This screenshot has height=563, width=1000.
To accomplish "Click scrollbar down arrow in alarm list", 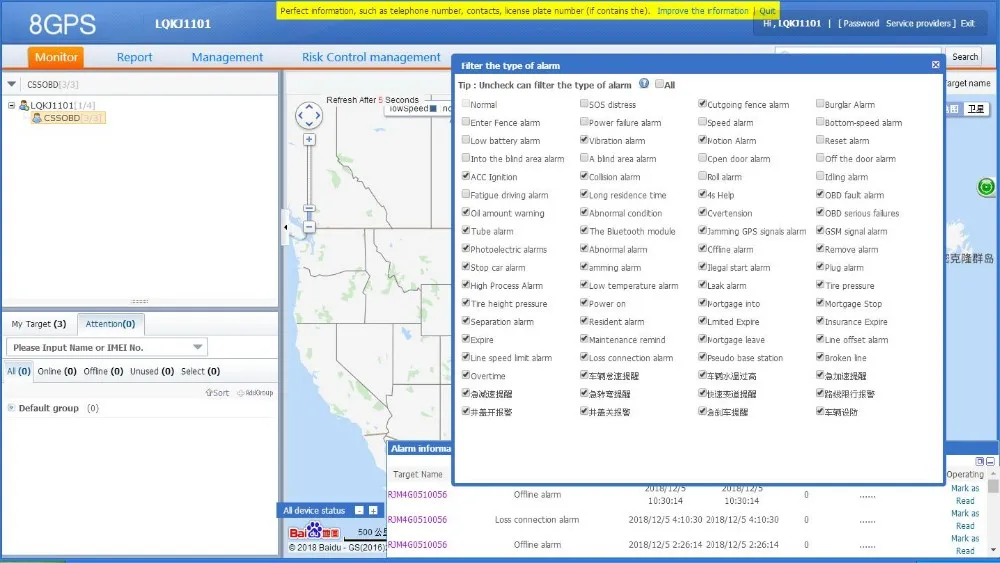I will click(x=993, y=550).
